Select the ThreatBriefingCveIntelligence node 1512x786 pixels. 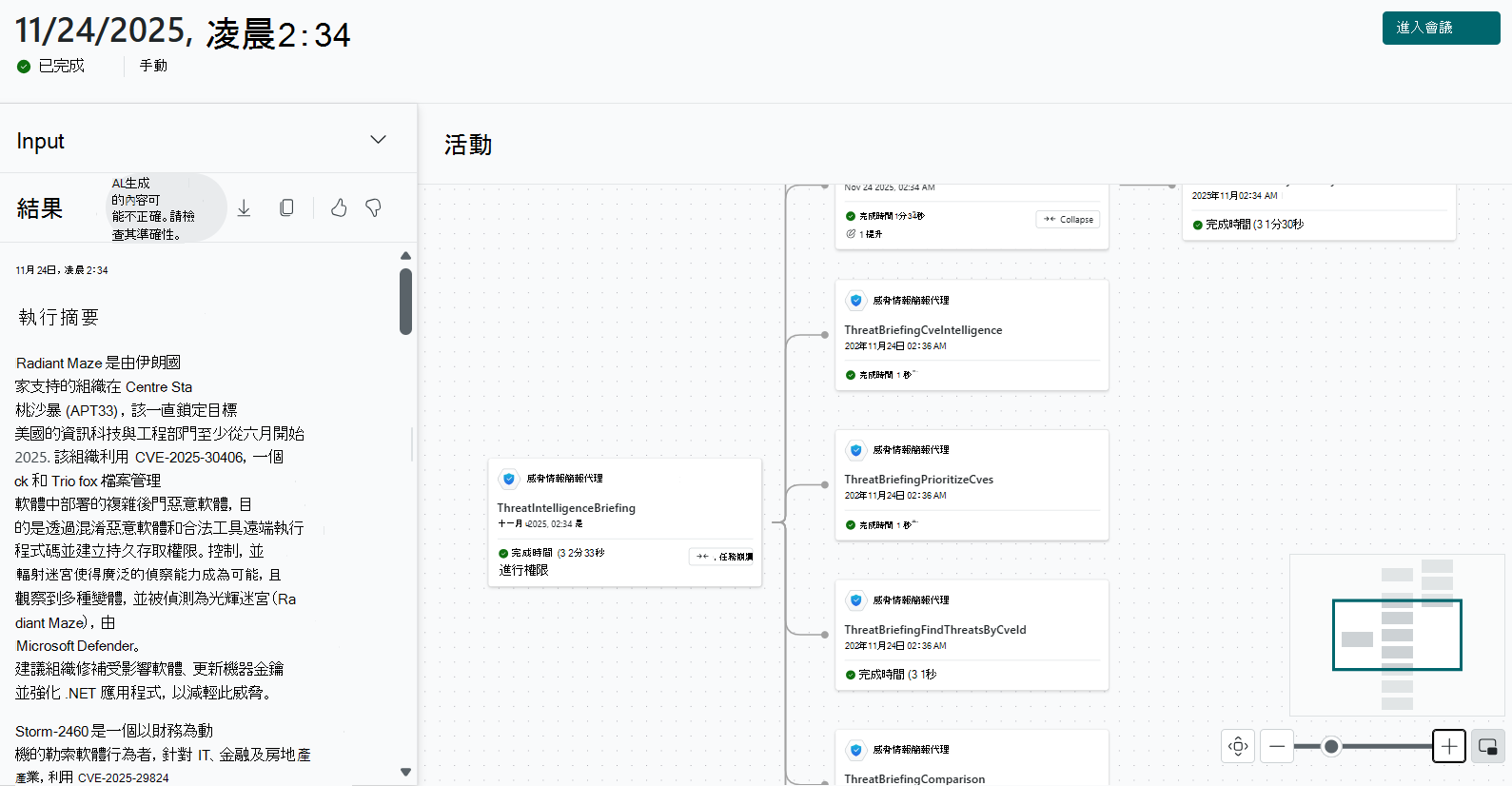click(923, 330)
